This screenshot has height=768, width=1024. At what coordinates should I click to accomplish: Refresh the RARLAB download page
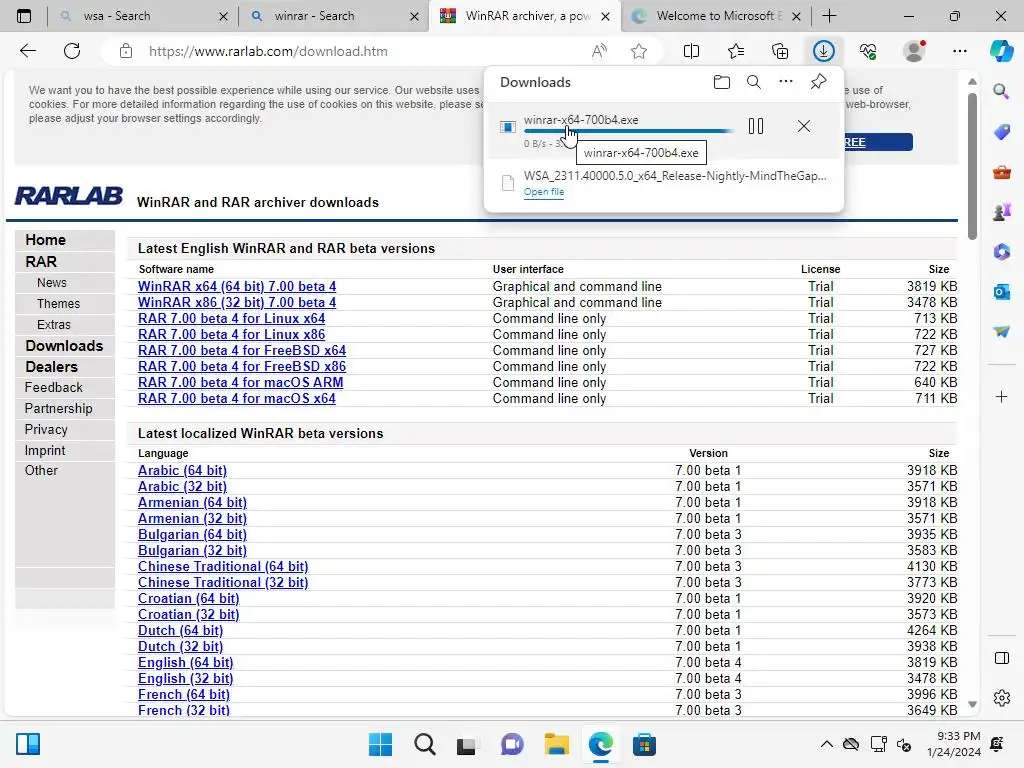pos(72,51)
